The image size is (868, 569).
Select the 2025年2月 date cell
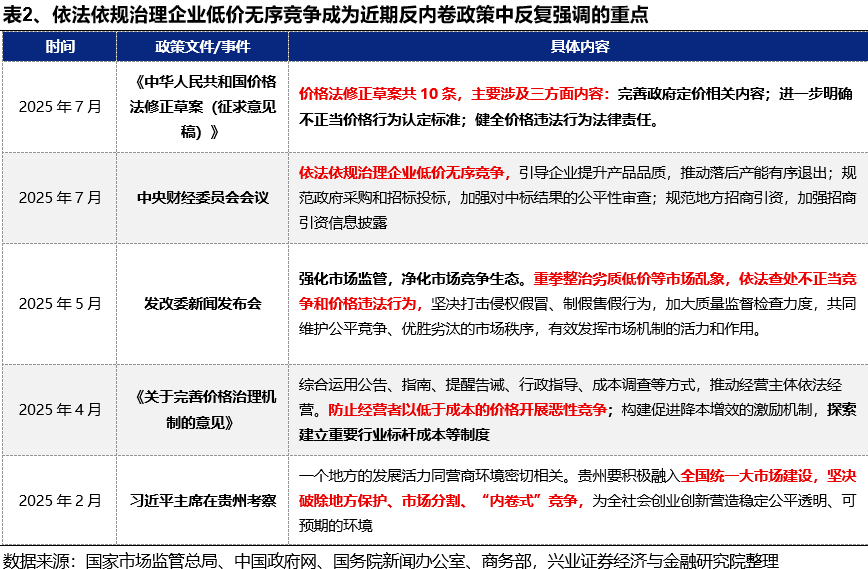60,500
